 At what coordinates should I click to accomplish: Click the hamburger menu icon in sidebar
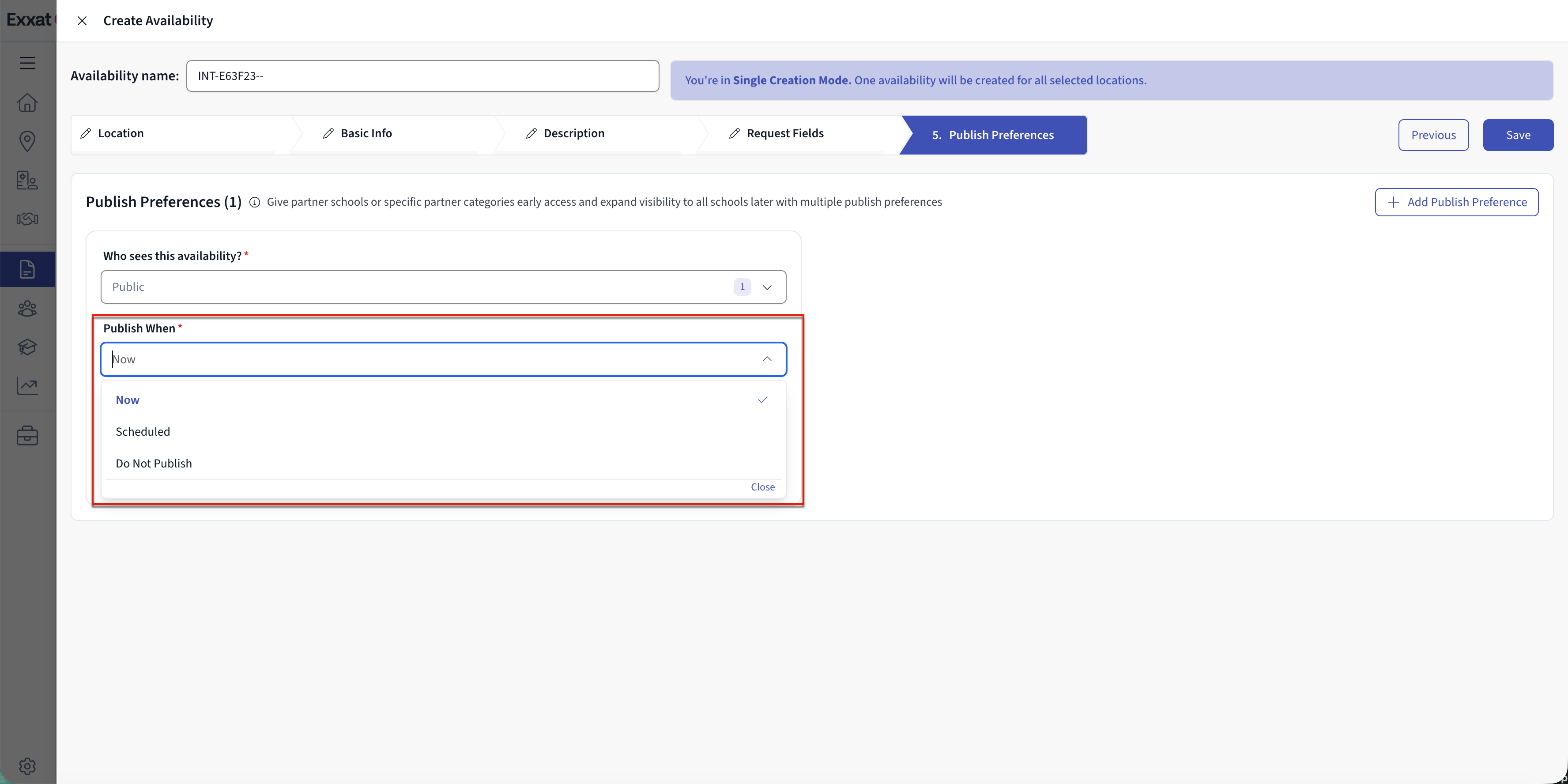[27, 63]
